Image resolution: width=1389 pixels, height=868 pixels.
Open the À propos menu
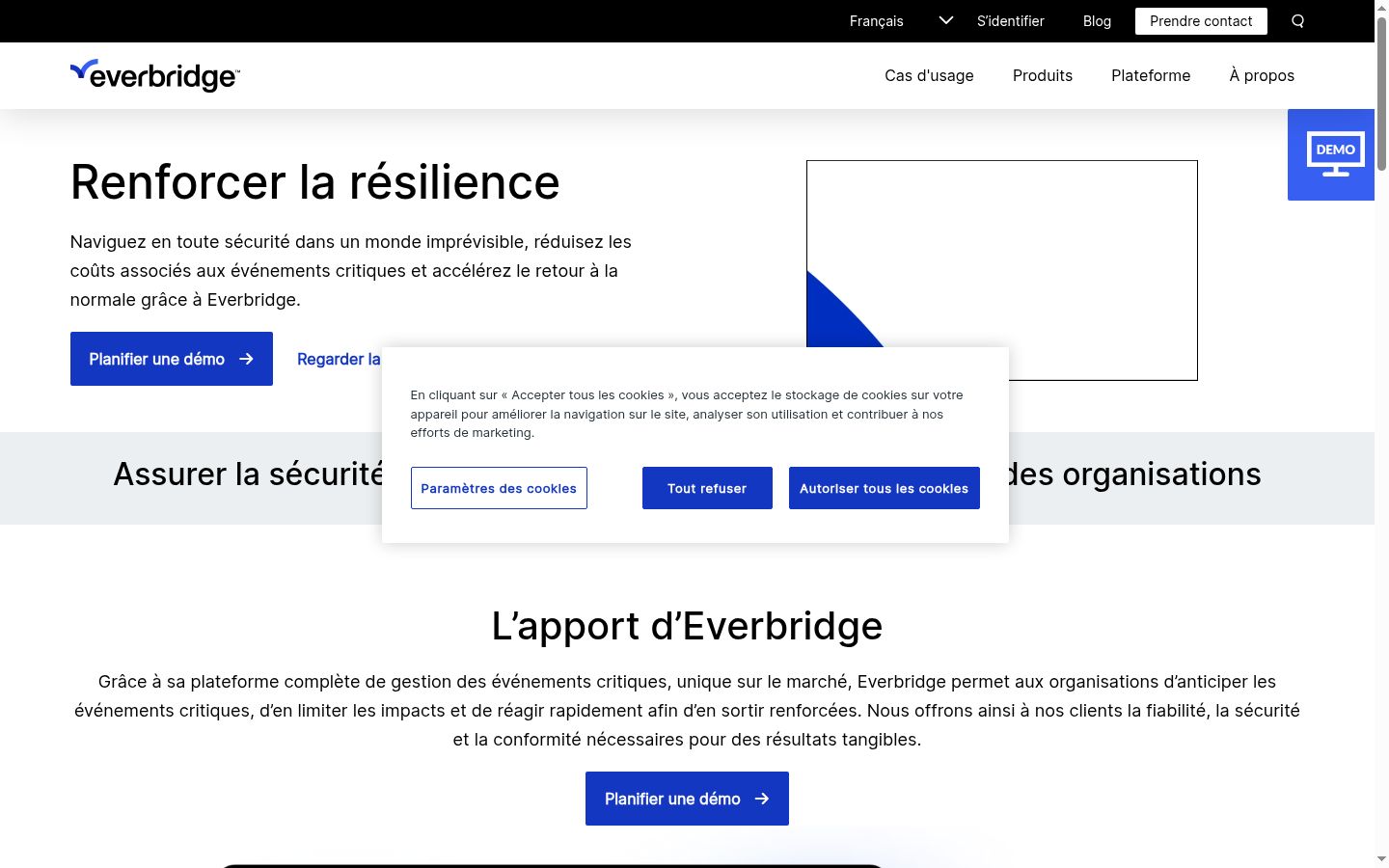[x=1262, y=75]
